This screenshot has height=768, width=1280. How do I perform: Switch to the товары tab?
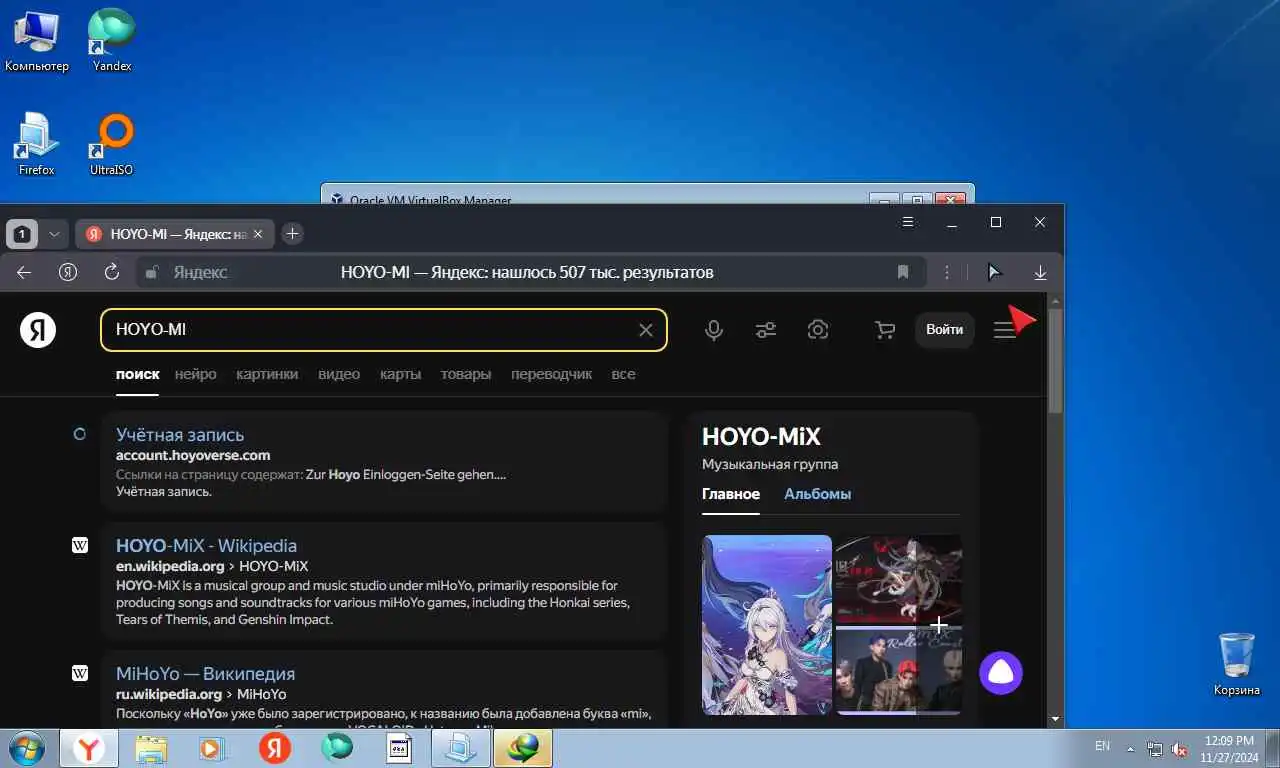point(466,374)
